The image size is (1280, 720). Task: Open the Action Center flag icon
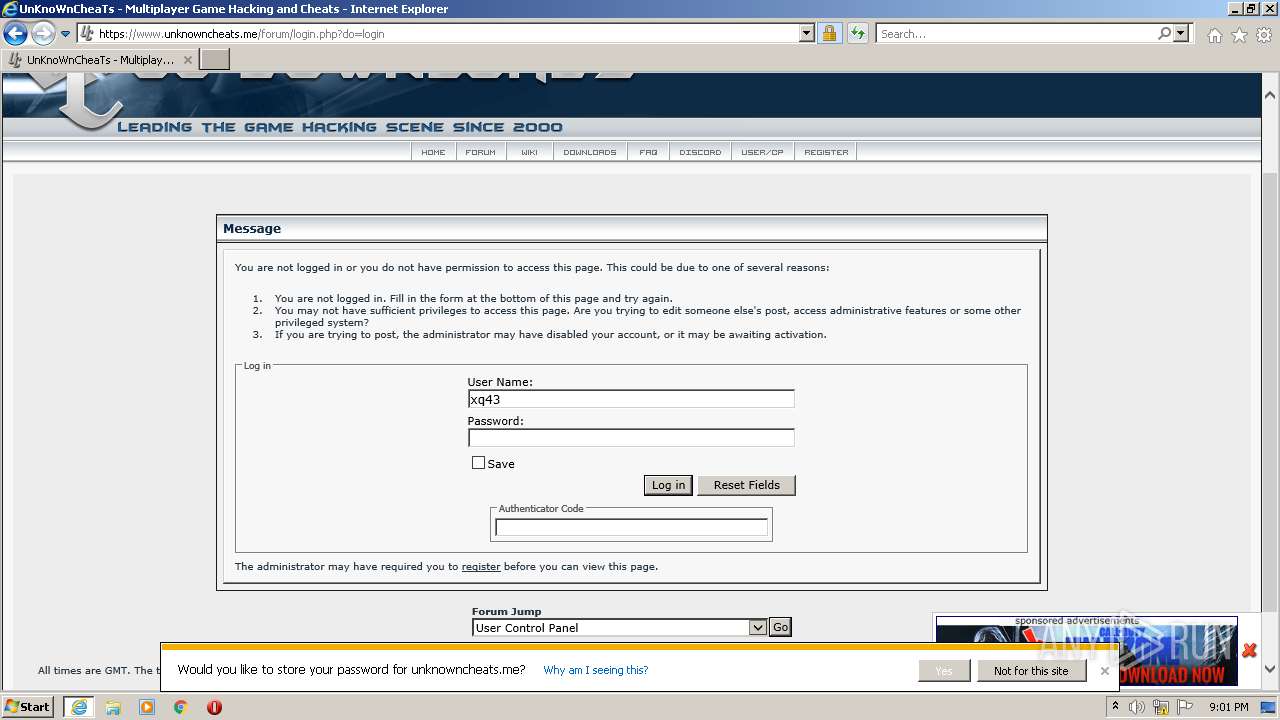tap(1183, 707)
